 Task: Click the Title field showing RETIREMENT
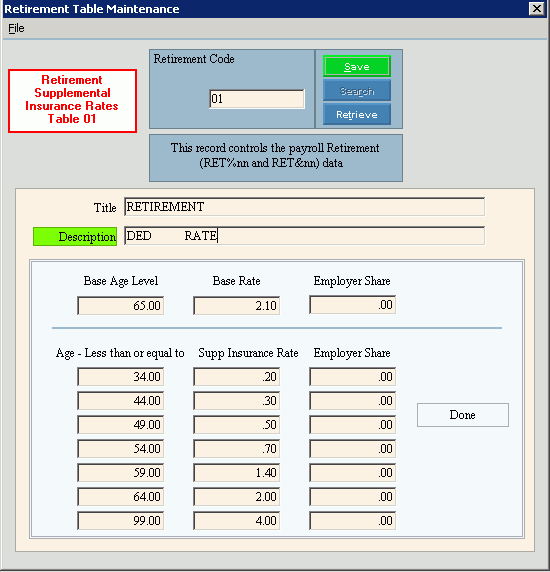[304, 207]
